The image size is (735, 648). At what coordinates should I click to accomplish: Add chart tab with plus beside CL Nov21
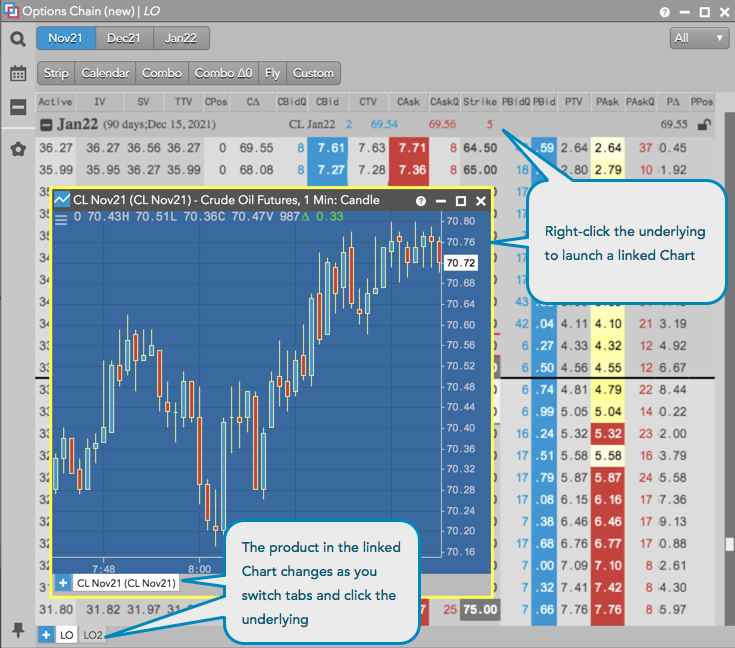(63, 583)
